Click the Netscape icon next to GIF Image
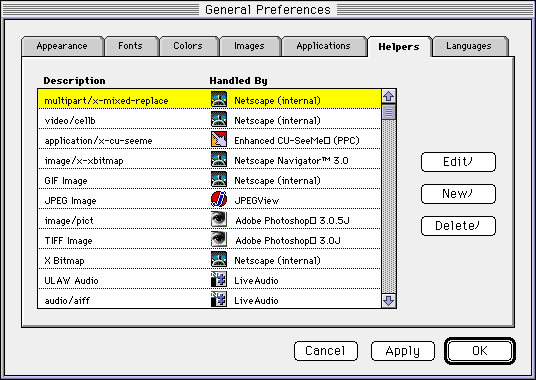Viewport: 536px width, 380px height. (219, 179)
